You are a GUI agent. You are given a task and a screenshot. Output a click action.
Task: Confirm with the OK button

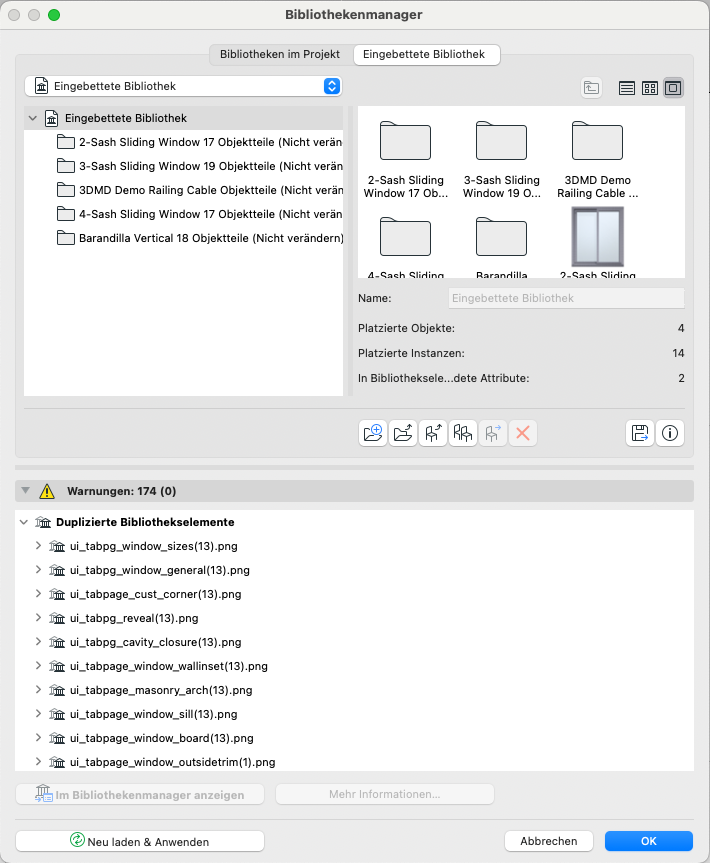coord(649,841)
